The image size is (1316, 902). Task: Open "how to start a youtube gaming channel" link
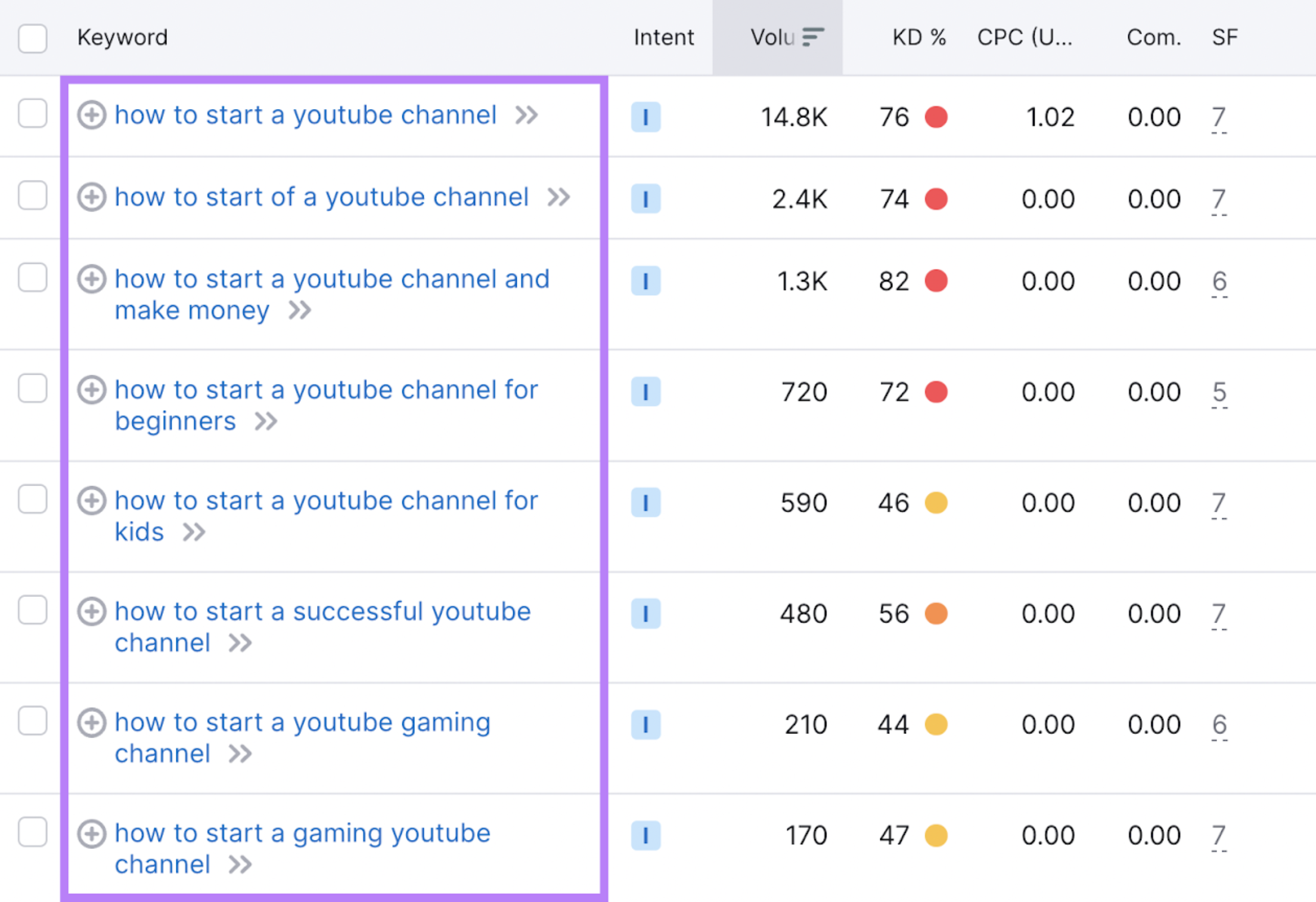pyautogui.click(x=302, y=723)
